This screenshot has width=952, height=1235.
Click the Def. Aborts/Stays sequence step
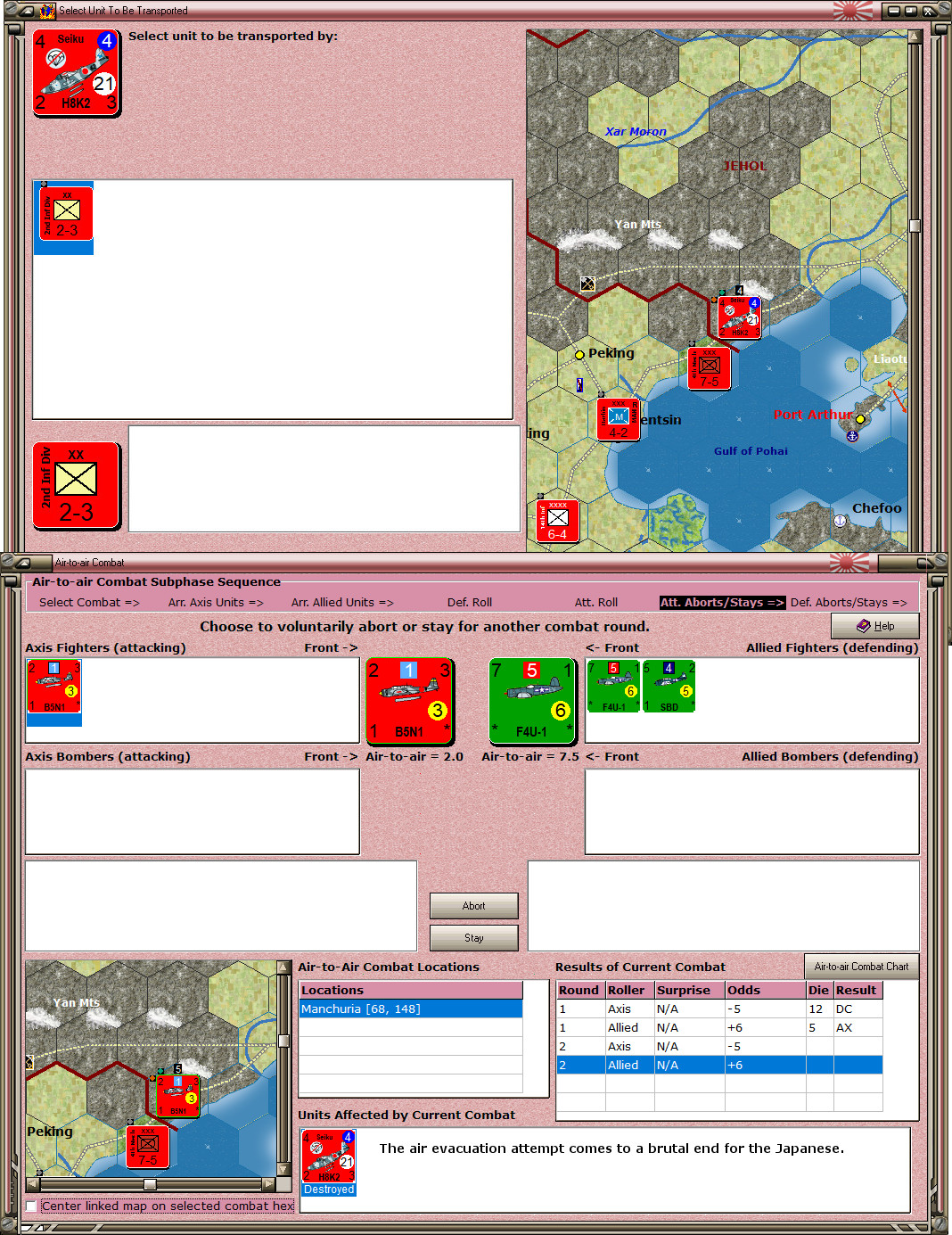(849, 603)
